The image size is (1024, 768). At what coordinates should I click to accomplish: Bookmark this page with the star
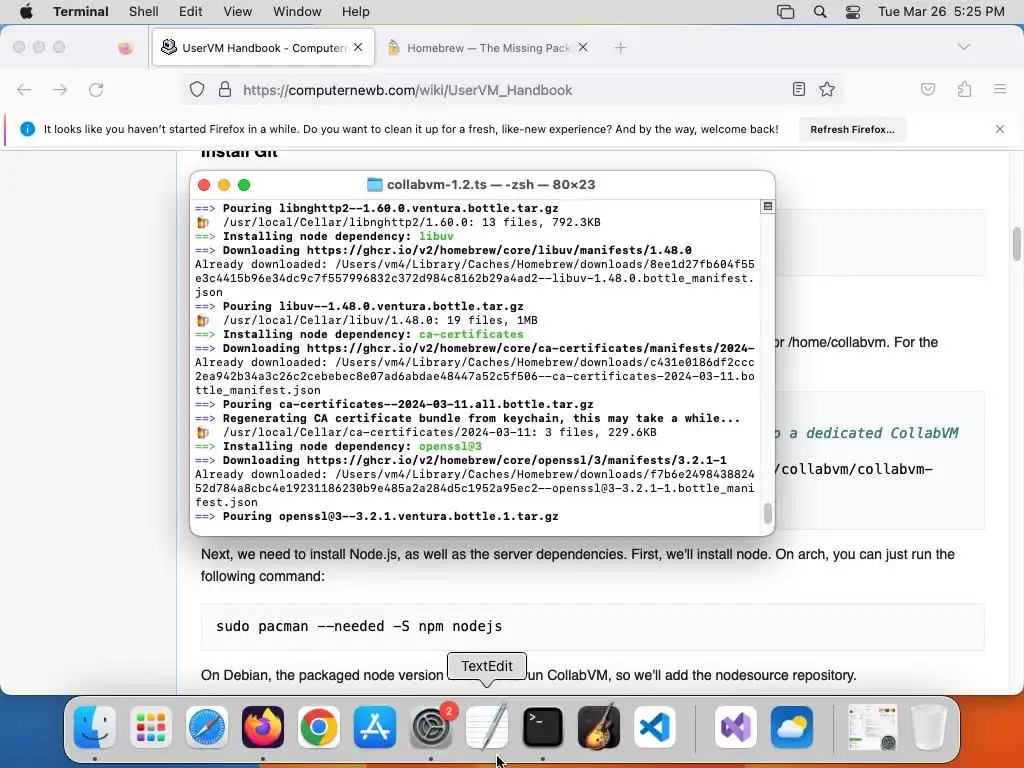[x=827, y=89]
